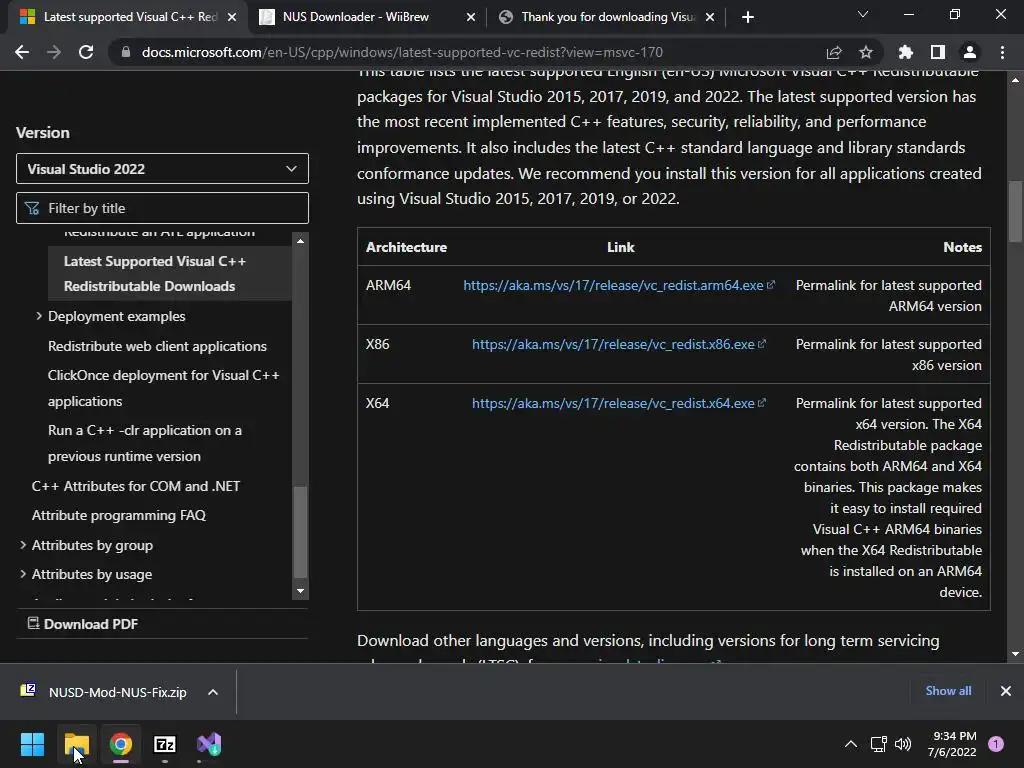Open Attribute programming FAQ
Viewport: 1024px width, 768px height.
(119, 515)
